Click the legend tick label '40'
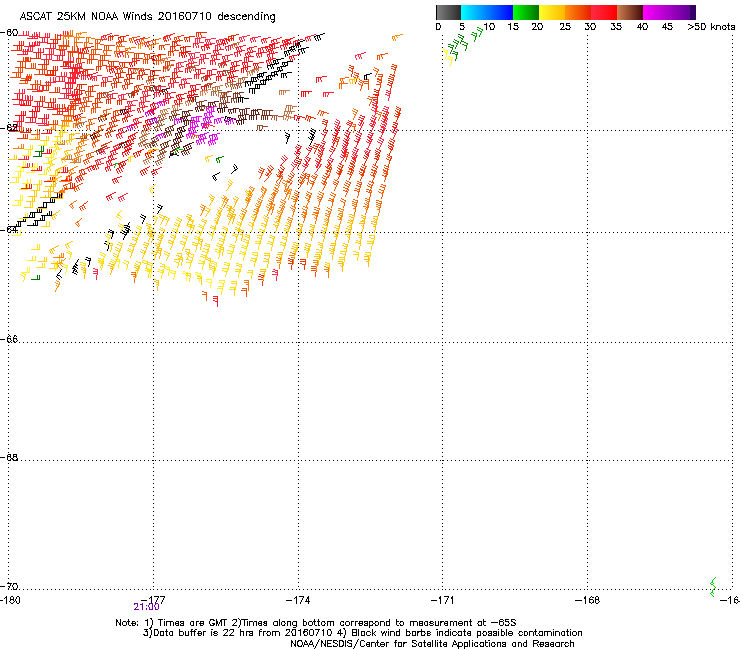This screenshot has height=650, width=740. pos(642,27)
